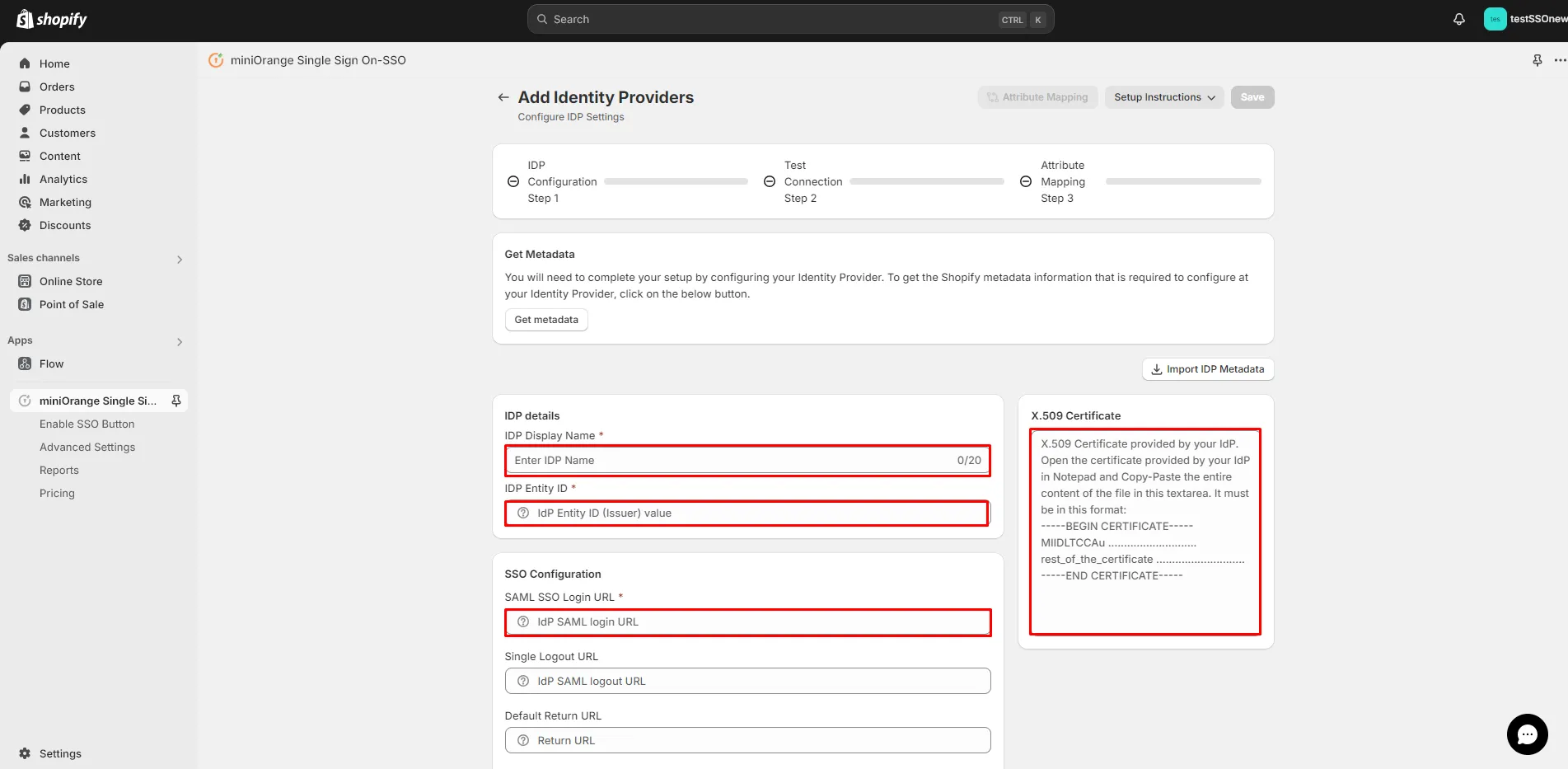The height and width of the screenshot is (769, 1568).
Task: Click the Marketing target icon
Action: pos(25,202)
